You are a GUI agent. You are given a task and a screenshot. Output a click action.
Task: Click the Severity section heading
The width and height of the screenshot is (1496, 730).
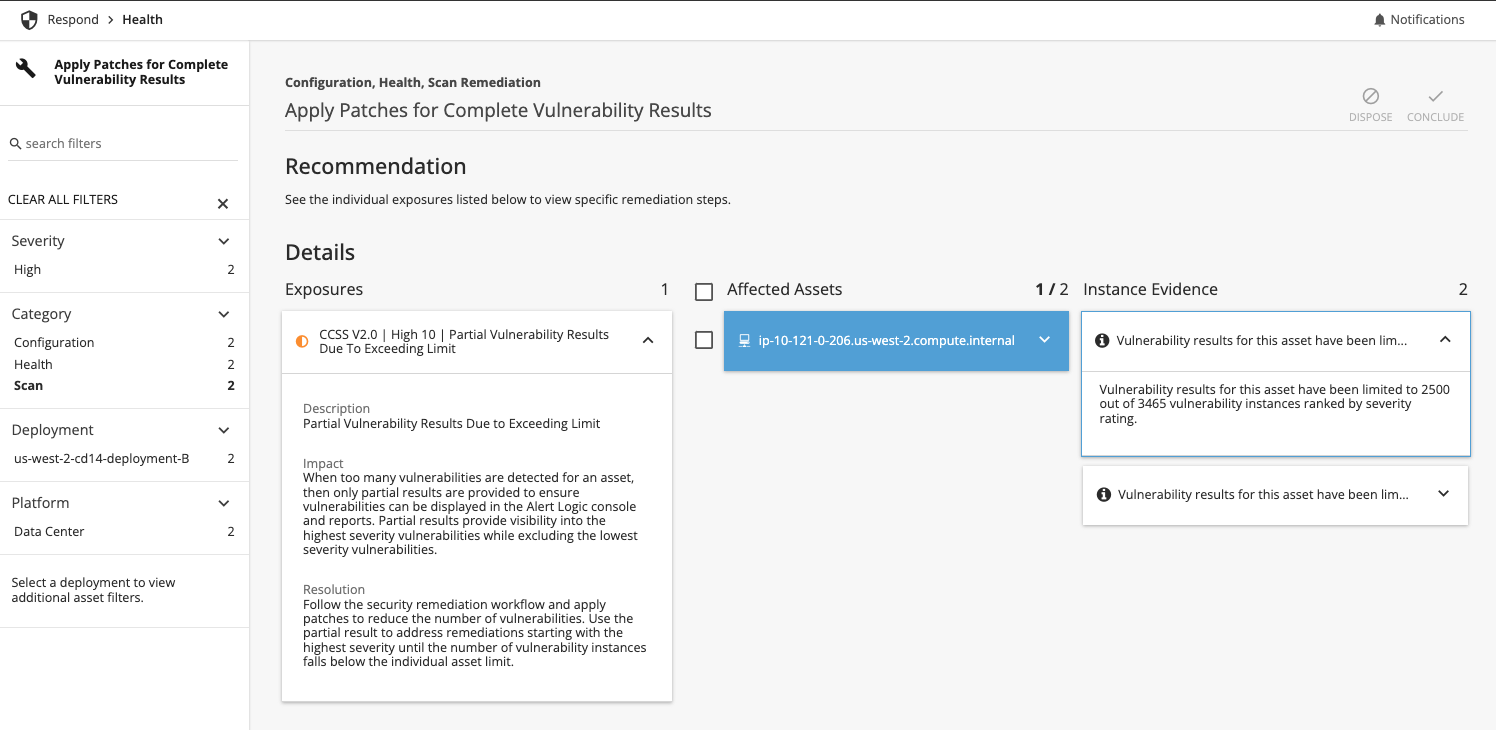point(38,241)
